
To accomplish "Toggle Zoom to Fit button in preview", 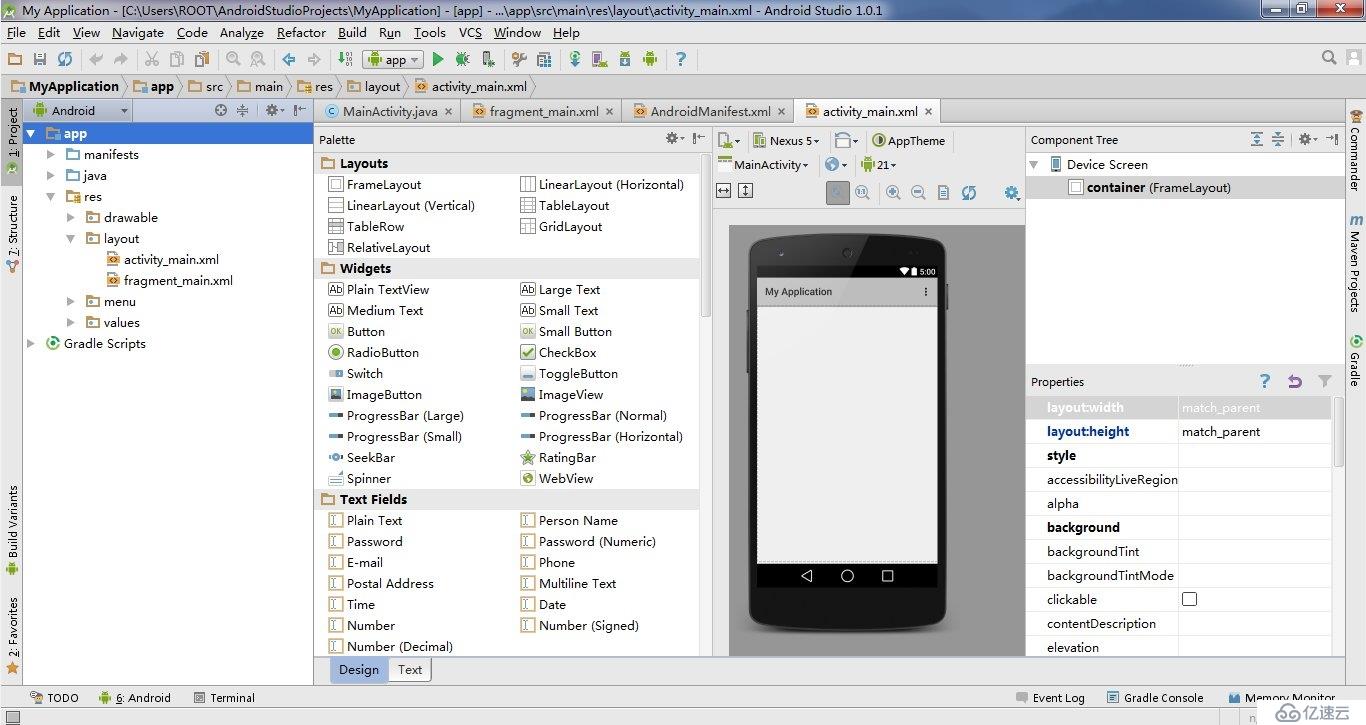I will [x=838, y=193].
